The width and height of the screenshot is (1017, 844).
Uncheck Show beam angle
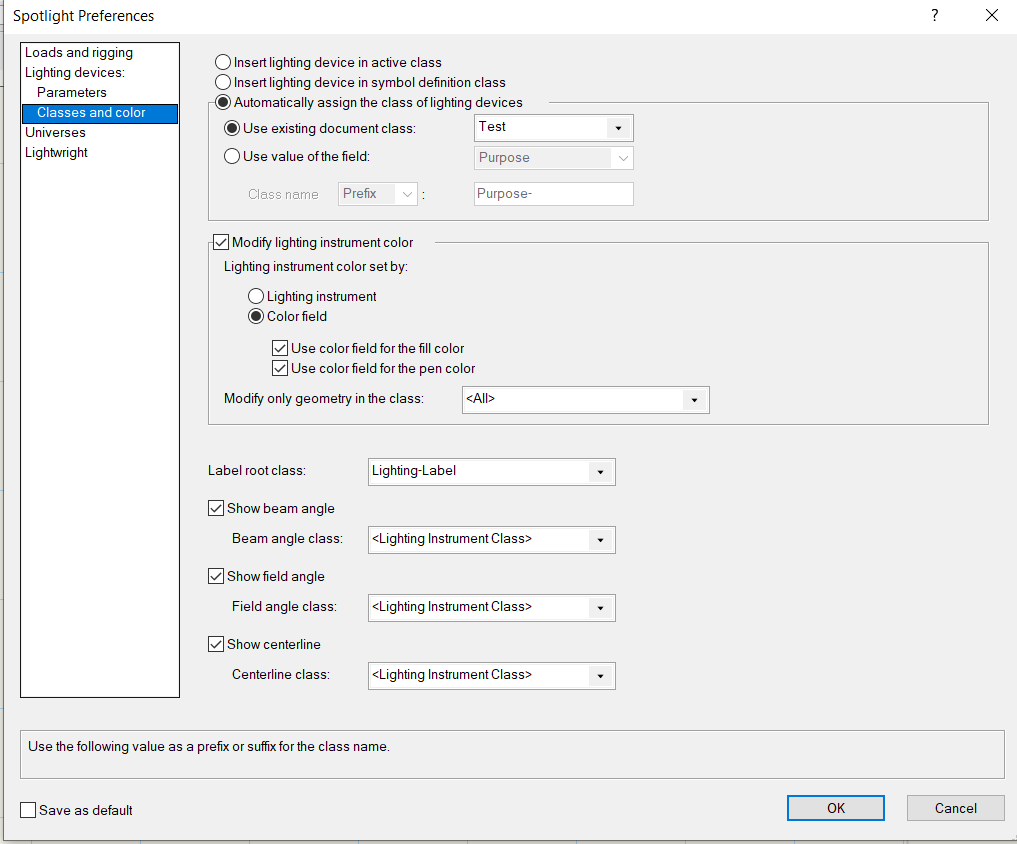point(216,508)
